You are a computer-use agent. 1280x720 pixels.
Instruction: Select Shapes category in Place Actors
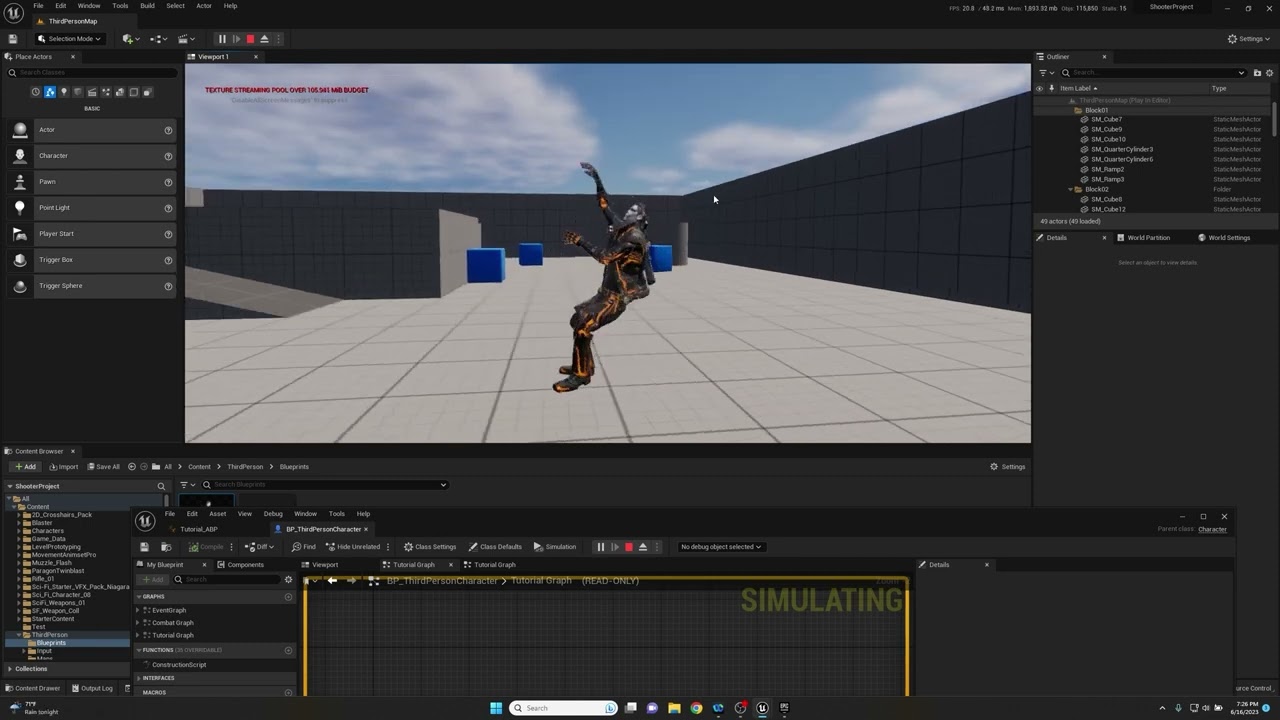[78, 92]
